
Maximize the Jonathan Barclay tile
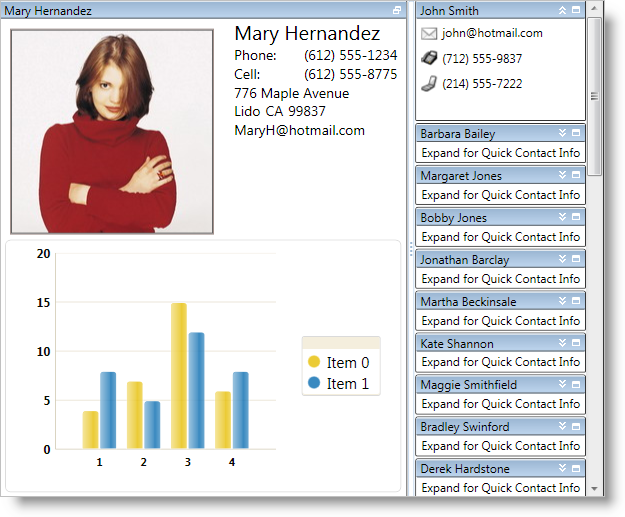tap(576, 259)
